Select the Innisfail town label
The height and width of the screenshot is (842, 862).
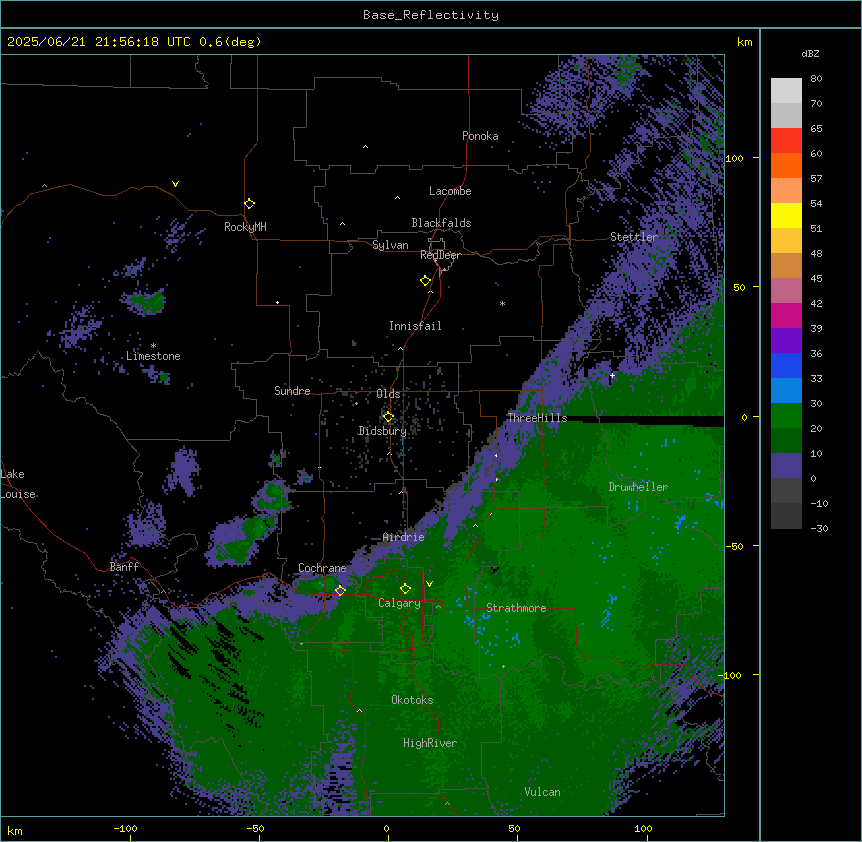pyautogui.click(x=415, y=326)
